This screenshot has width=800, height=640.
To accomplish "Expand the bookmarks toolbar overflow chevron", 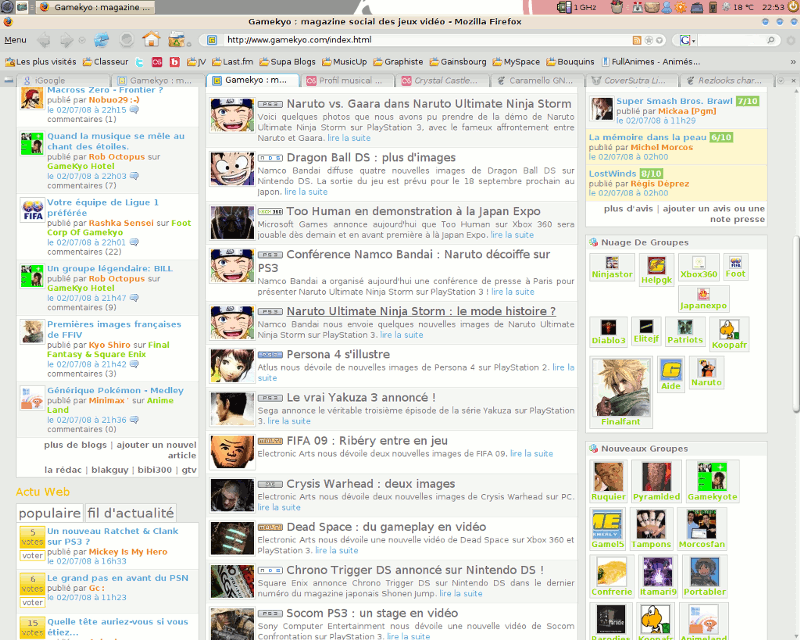I will pos(793,62).
